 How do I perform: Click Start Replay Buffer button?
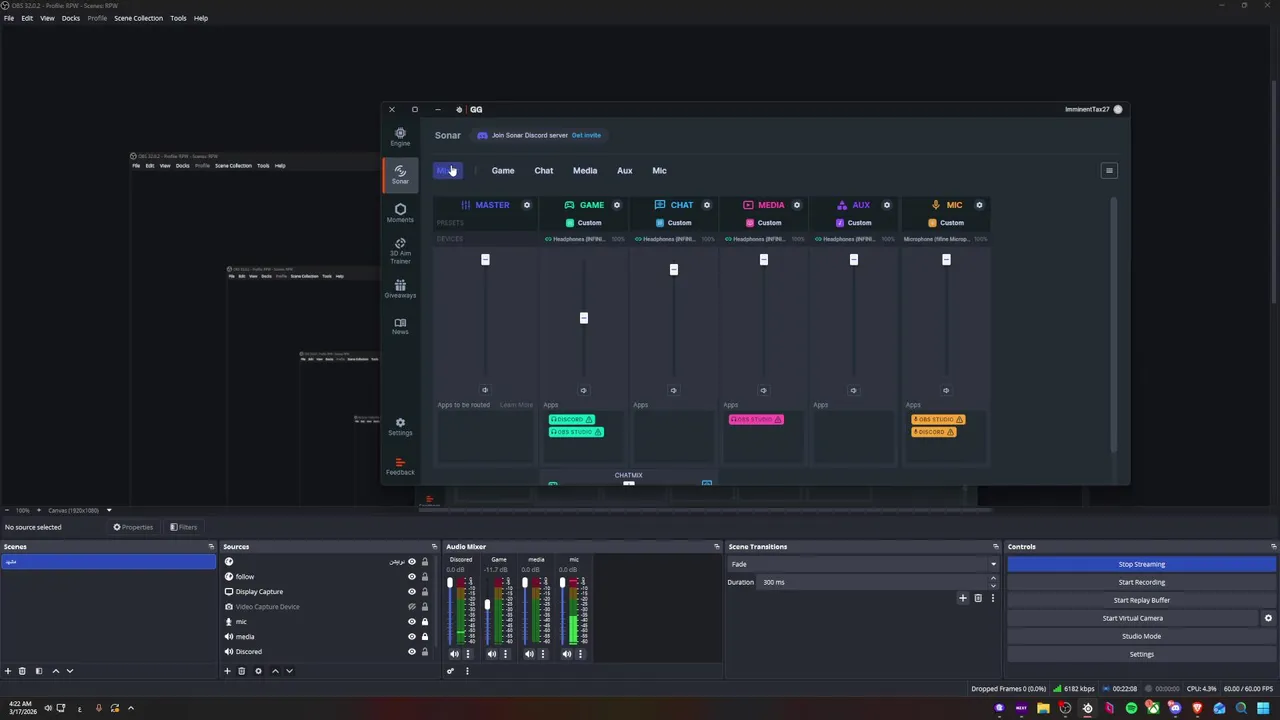click(1141, 600)
